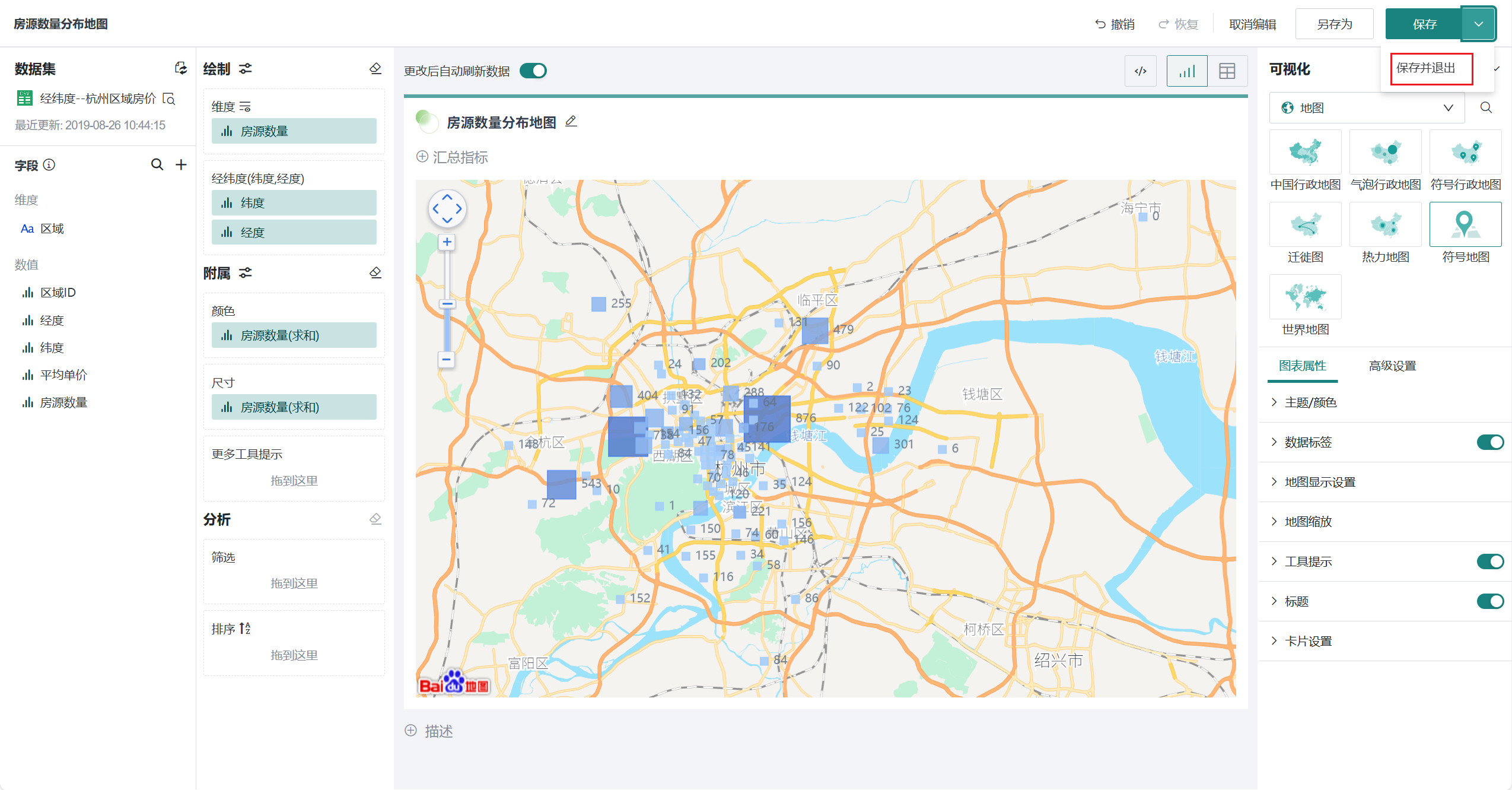The height and width of the screenshot is (790, 1512).
Task: Click the refresh dataset icon
Action: [181, 68]
